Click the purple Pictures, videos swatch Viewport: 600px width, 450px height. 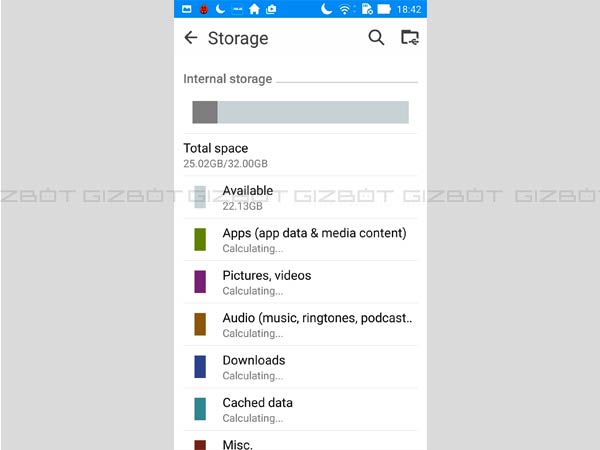(200, 282)
